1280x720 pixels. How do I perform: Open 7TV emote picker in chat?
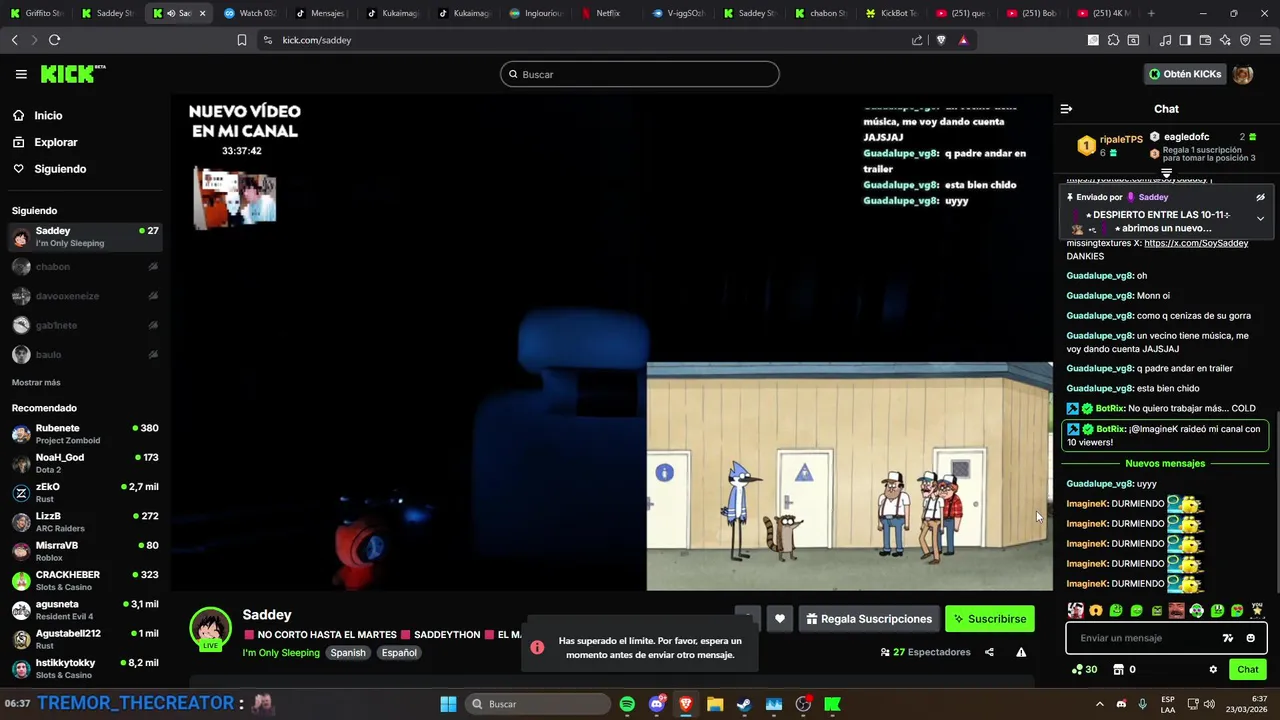coord(1228,638)
